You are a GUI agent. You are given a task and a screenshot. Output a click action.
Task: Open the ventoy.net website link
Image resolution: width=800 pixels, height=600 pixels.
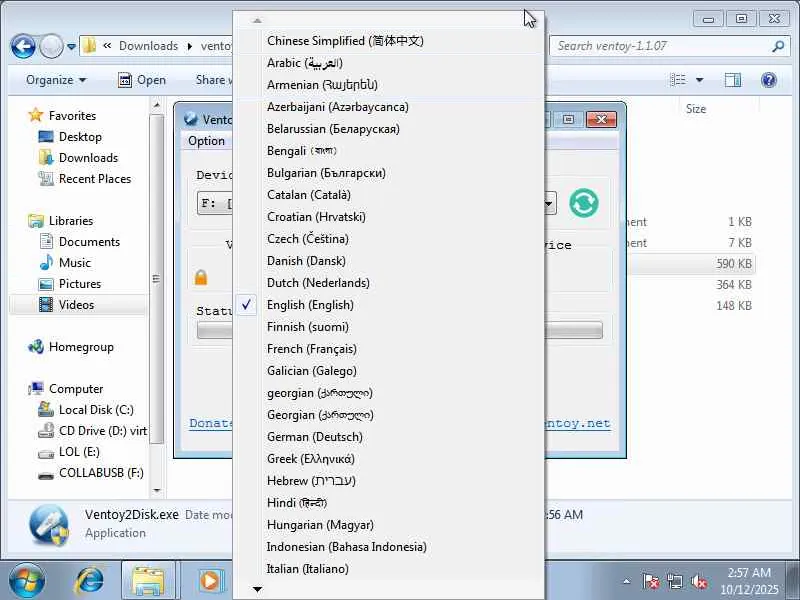click(577, 423)
